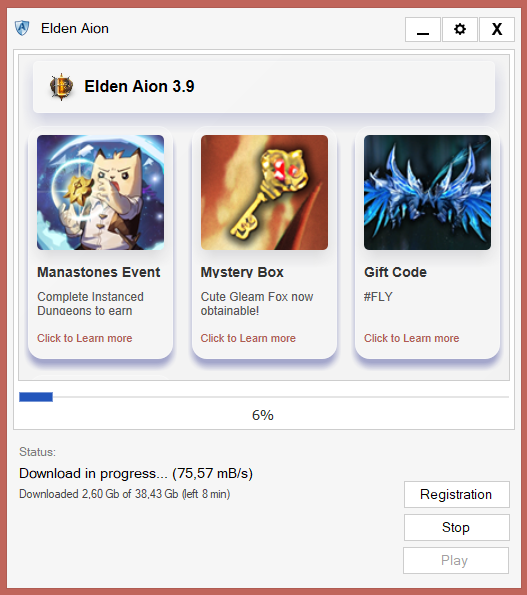The width and height of the screenshot is (527, 595).
Task: Open the Registration button
Action: pos(457,494)
